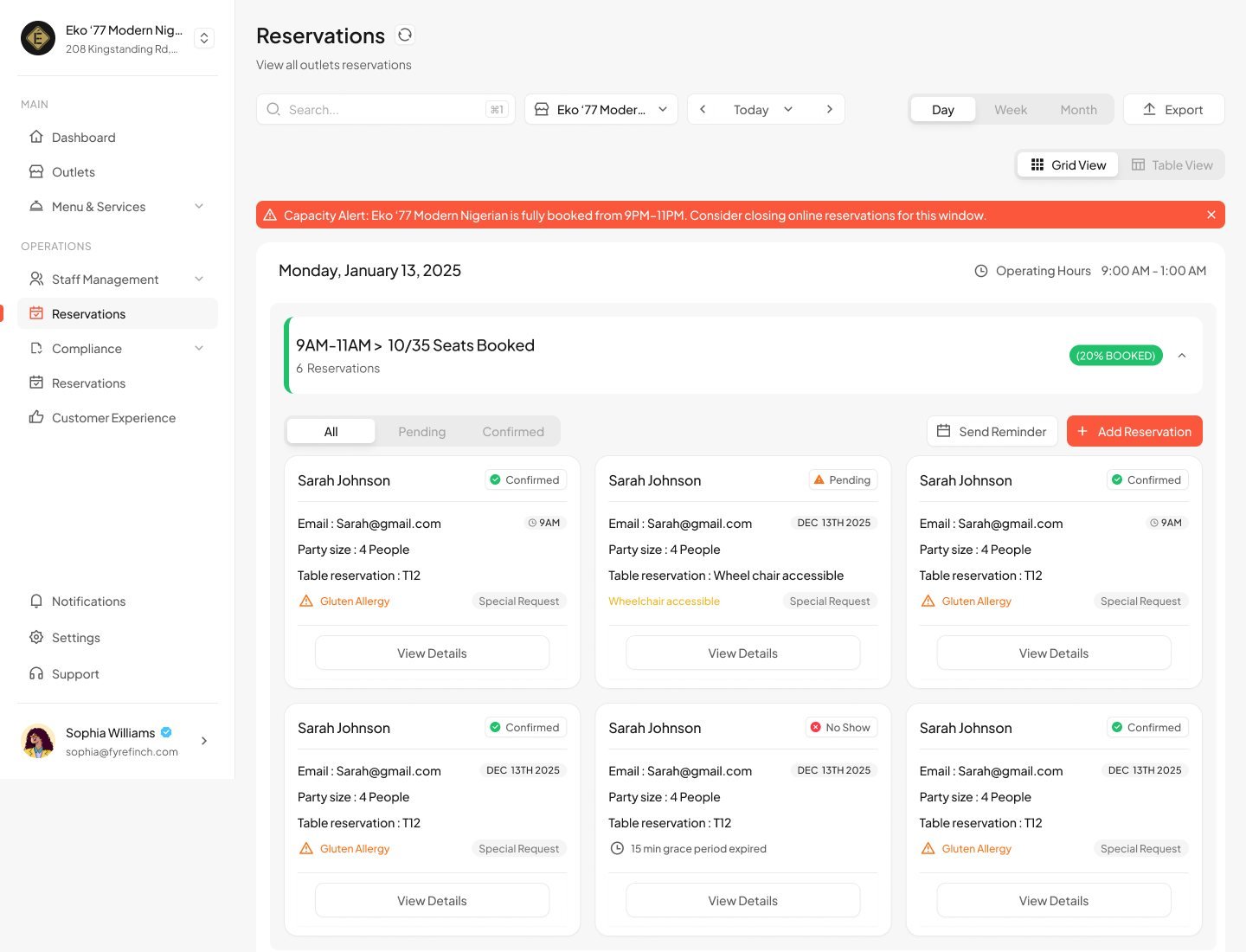
Task: Show All reservations tab
Action: (x=331, y=431)
